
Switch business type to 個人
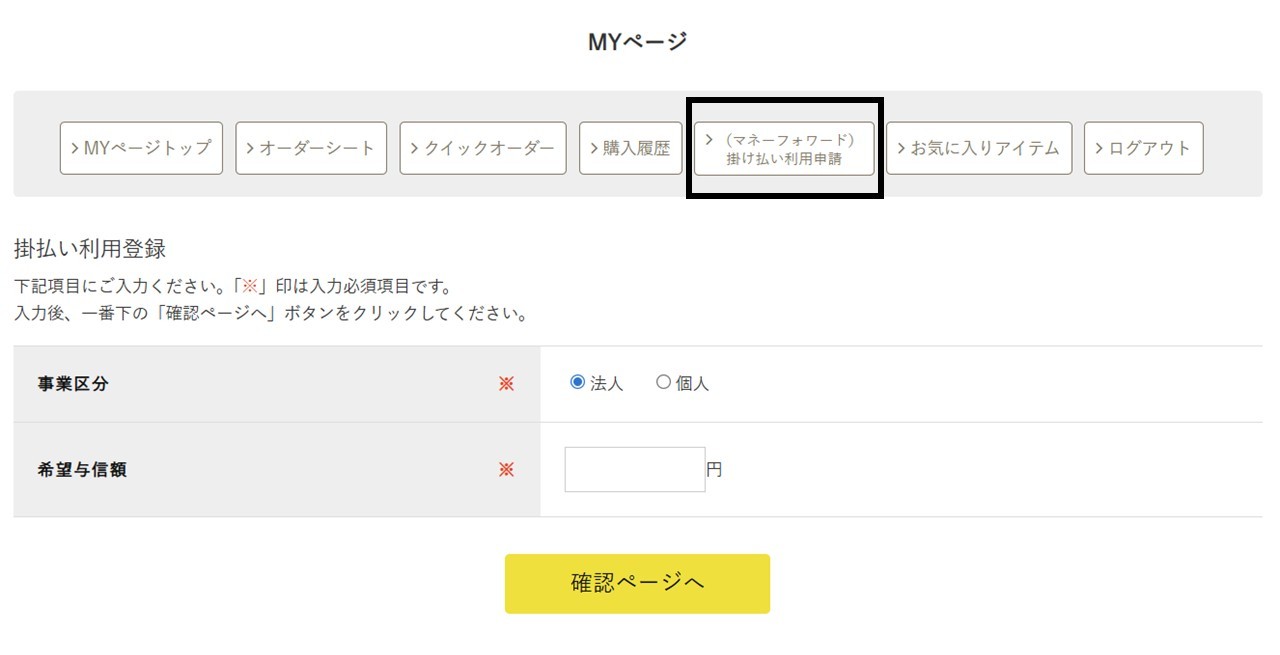tap(662, 382)
